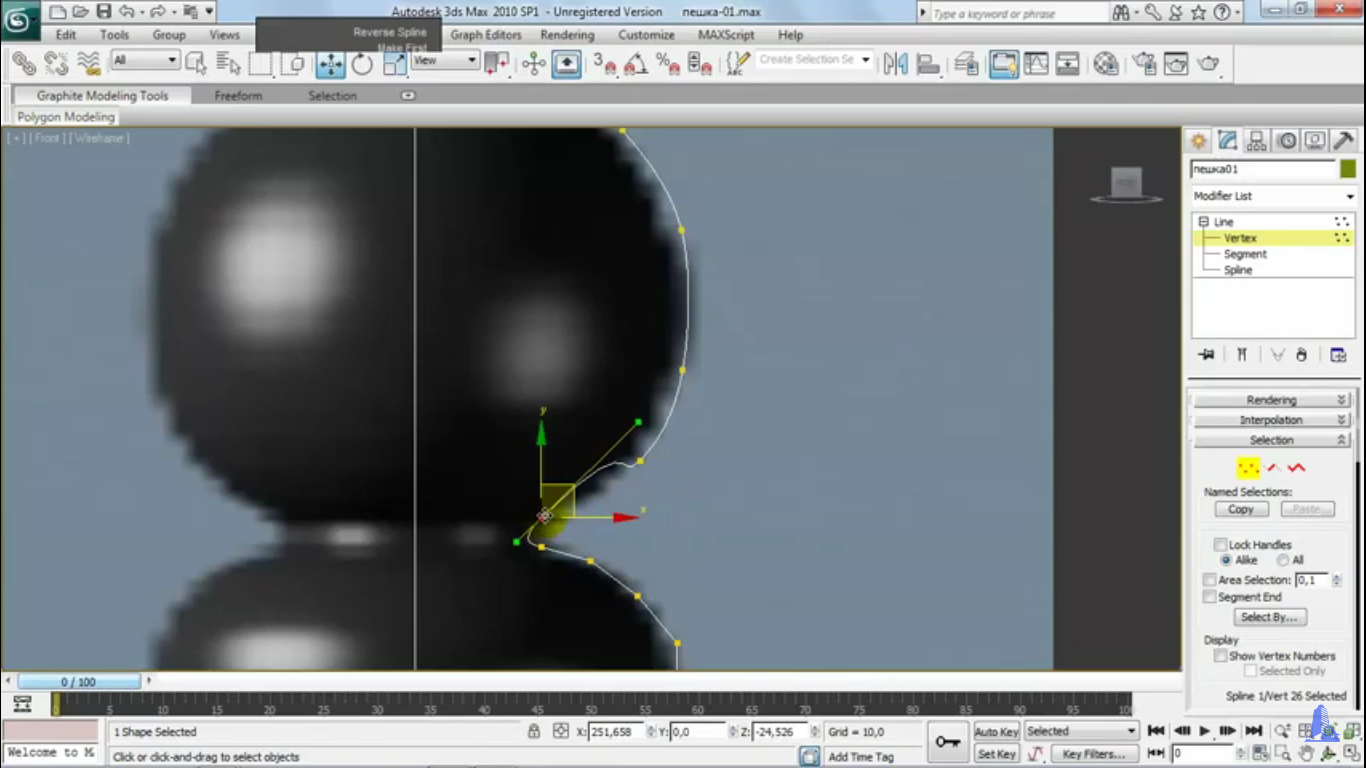Open the Material Editor
This screenshot has width=1366, height=768.
click(x=1106, y=64)
